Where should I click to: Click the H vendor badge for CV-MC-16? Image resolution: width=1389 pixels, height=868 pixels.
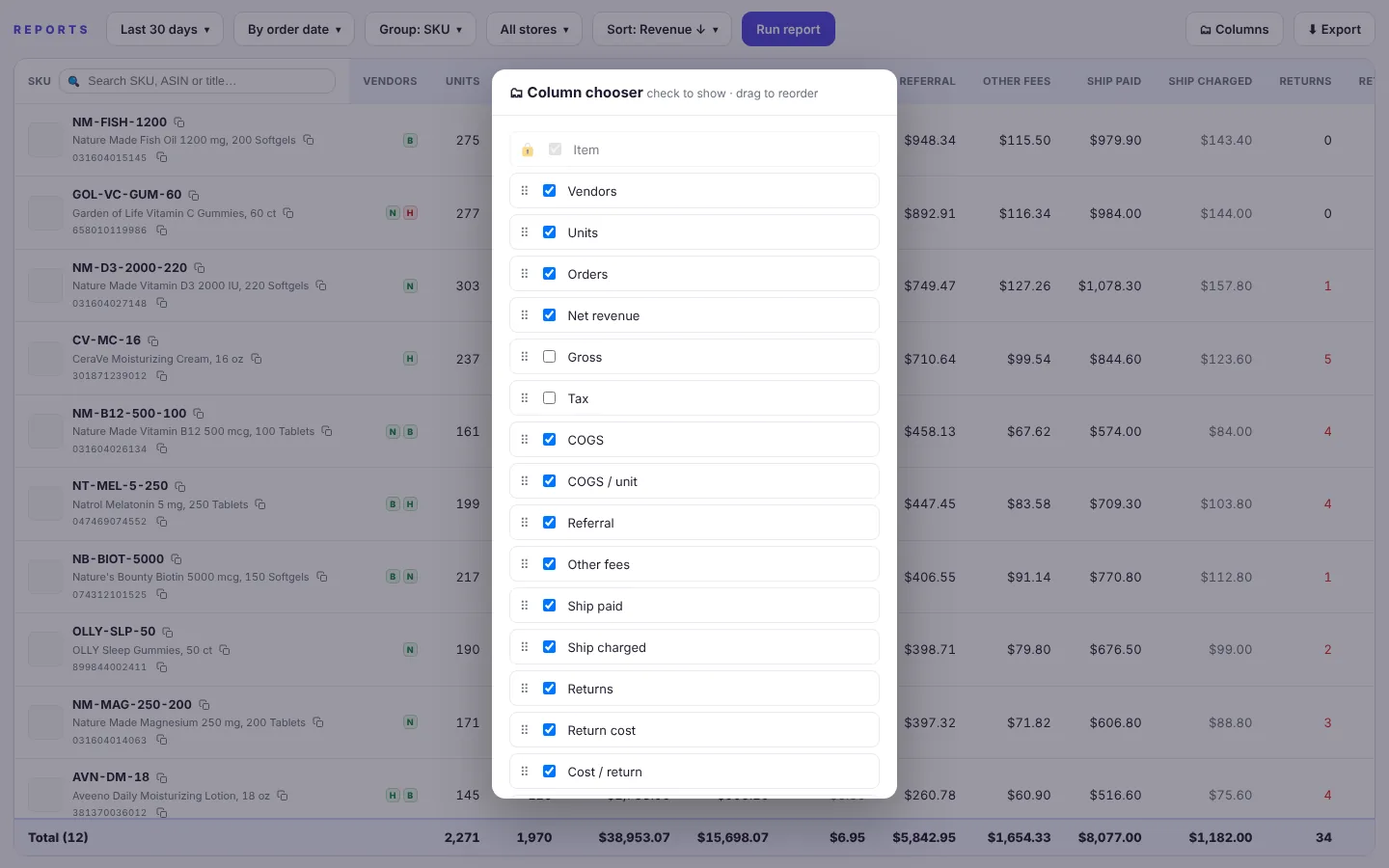(410, 359)
